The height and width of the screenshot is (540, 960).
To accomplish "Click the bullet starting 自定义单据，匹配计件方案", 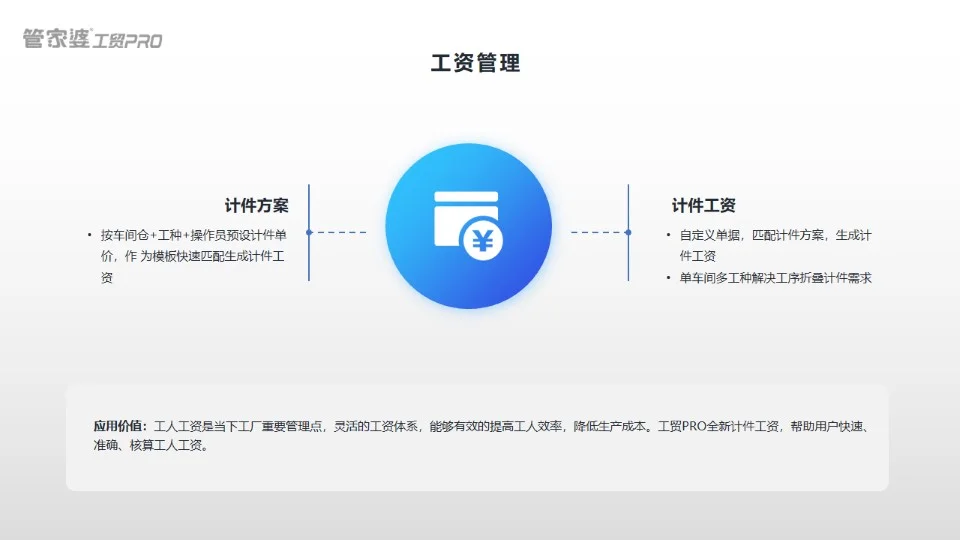I will (x=769, y=246).
